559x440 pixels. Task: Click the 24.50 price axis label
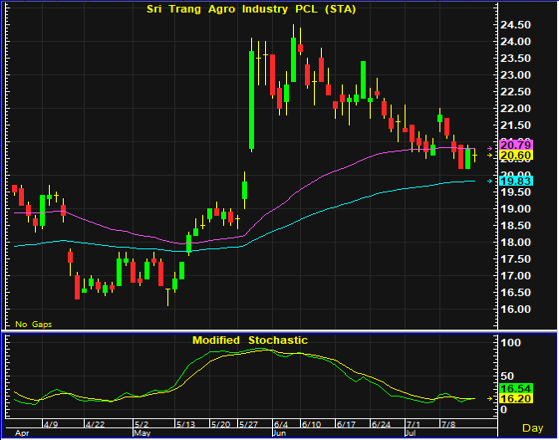tap(516, 25)
